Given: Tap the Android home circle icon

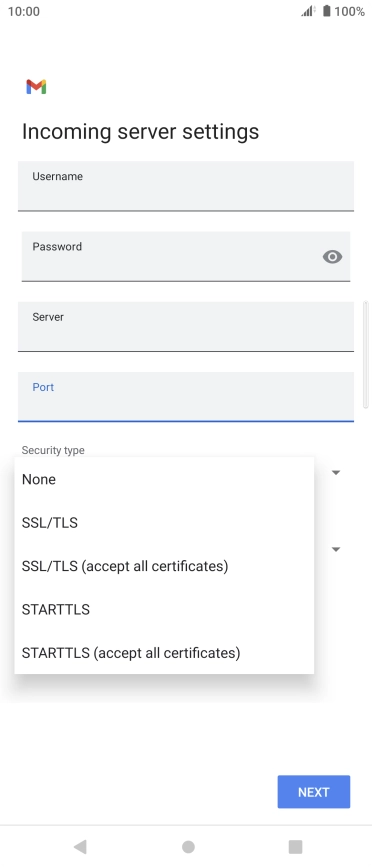Looking at the screenshot, I should 188,846.
